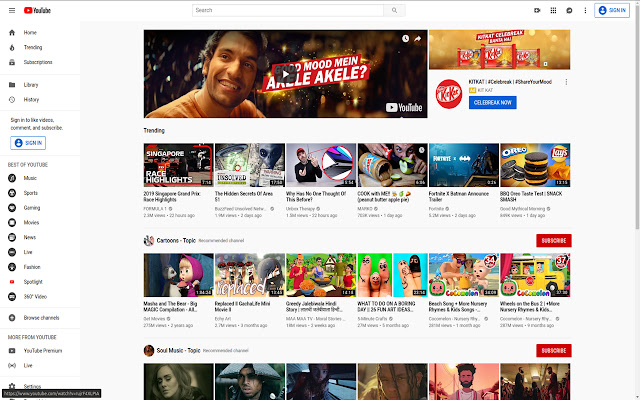Open the Cartoons - Topic channel link

pos(176,240)
